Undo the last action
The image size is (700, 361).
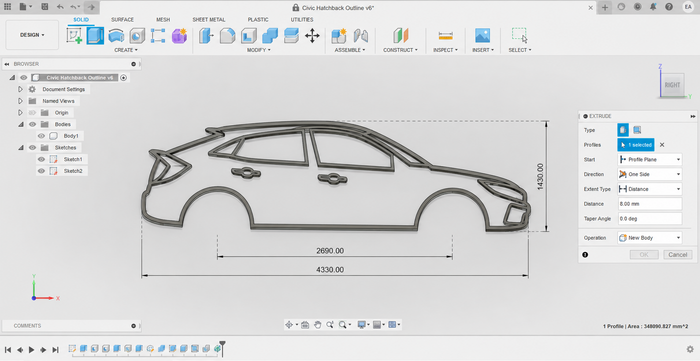coord(60,7)
